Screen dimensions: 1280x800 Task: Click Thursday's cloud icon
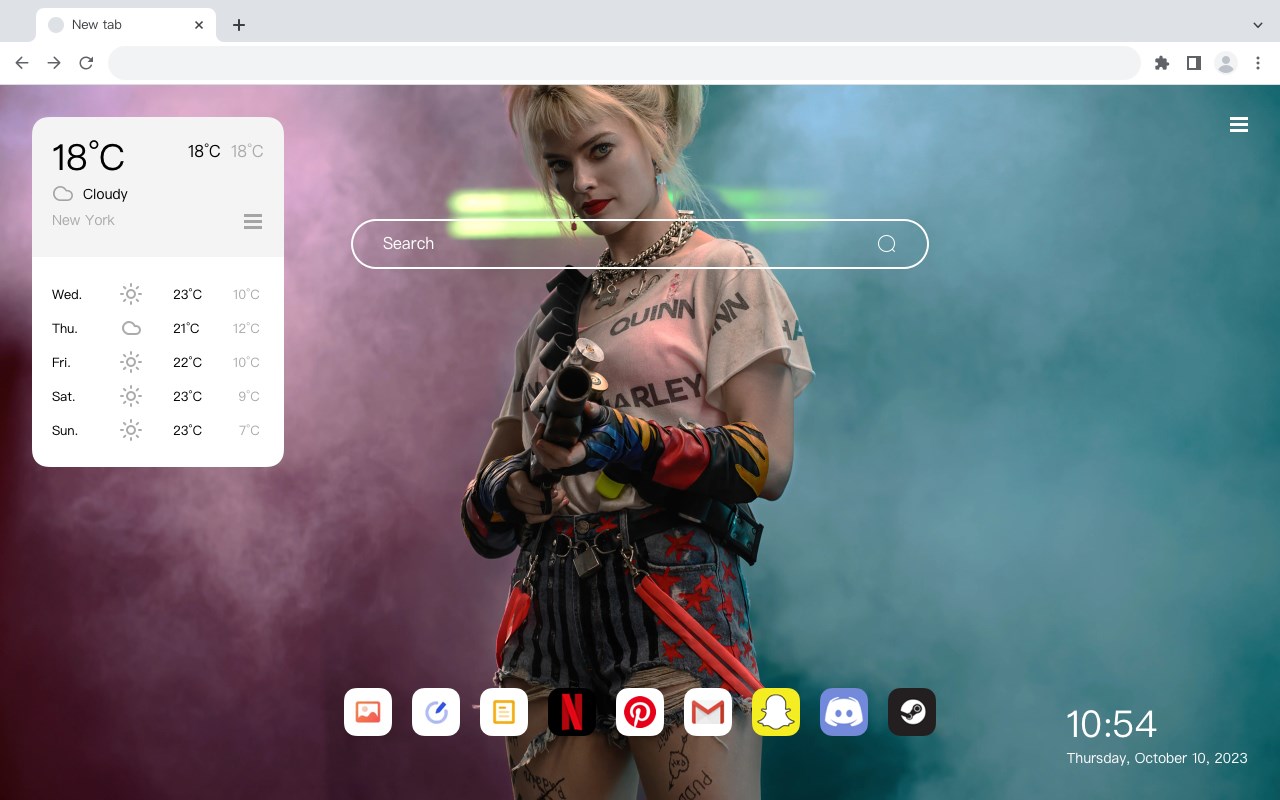(131, 328)
